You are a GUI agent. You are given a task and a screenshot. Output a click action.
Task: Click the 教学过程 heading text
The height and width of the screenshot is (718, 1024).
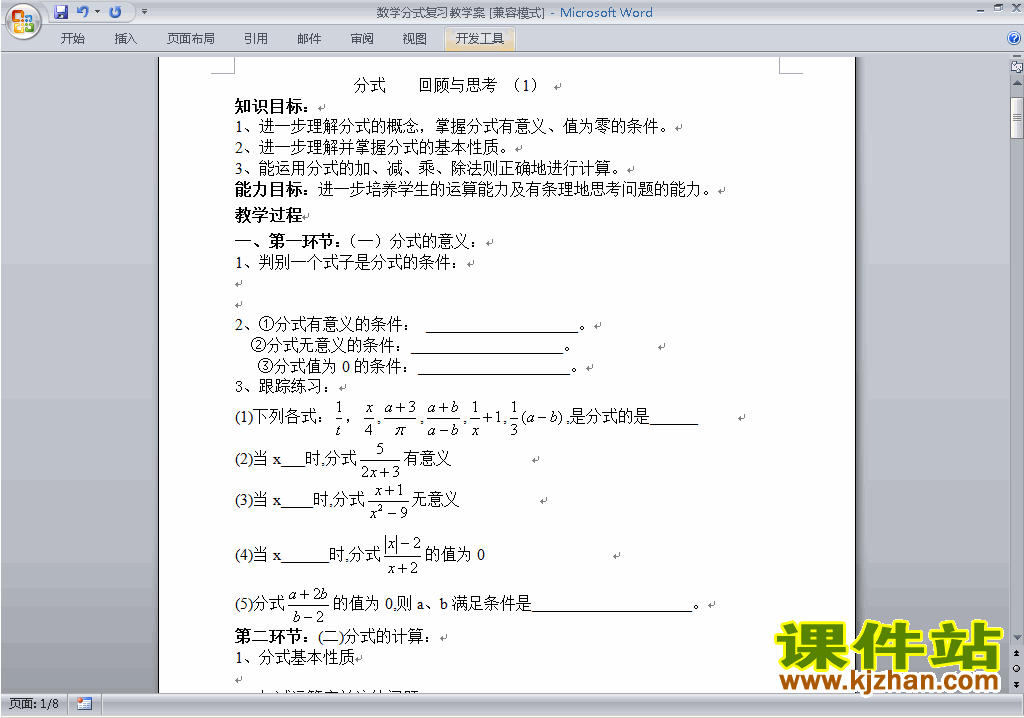click(x=268, y=215)
